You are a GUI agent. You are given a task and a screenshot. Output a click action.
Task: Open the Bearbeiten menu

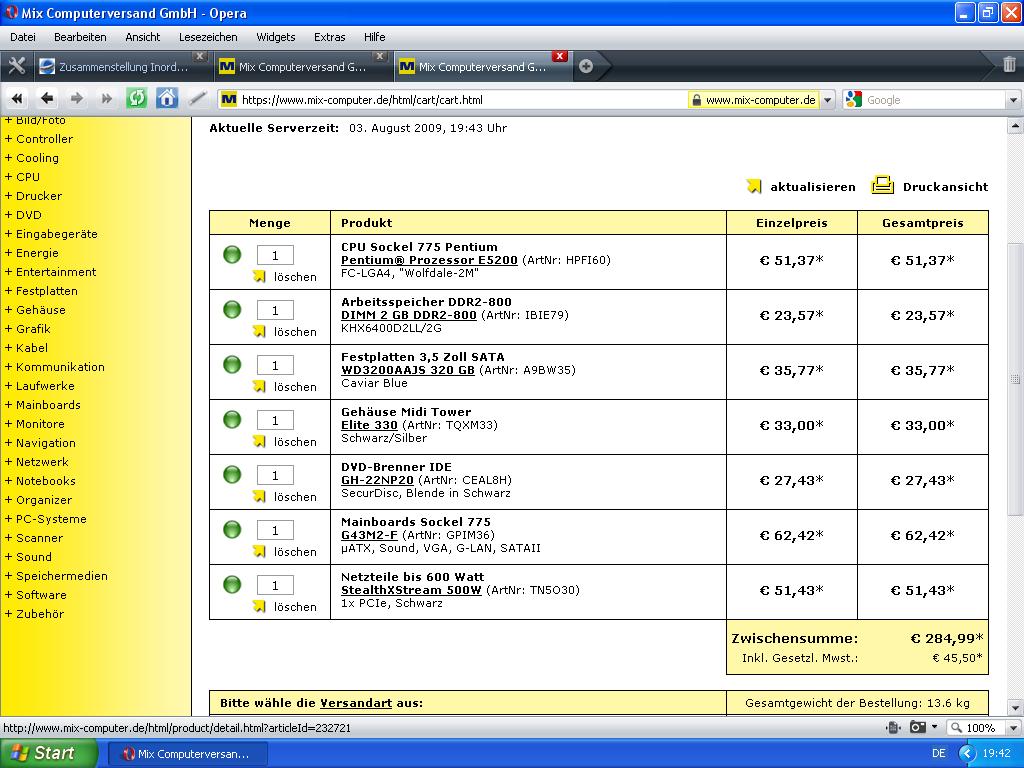pos(80,37)
